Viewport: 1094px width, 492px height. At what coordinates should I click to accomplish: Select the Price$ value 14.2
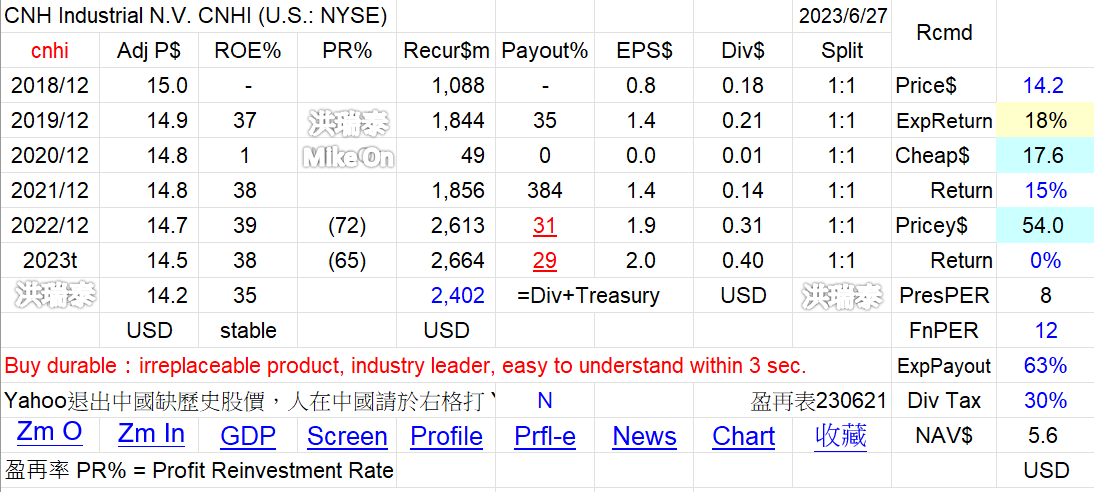click(1043, 85)
